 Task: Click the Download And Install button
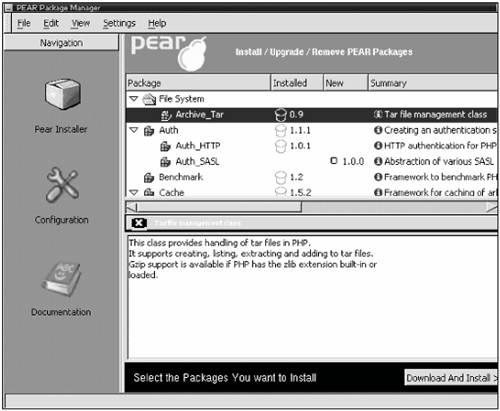pyautogui.click(x=451, y=378)
